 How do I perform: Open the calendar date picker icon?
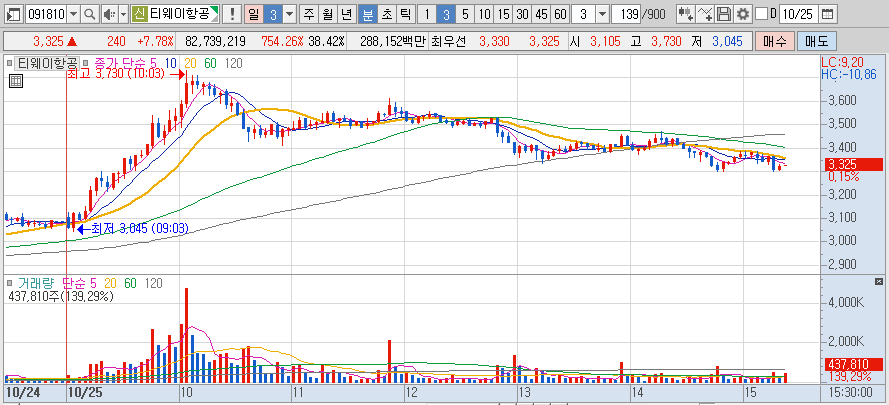coord(828,14)
